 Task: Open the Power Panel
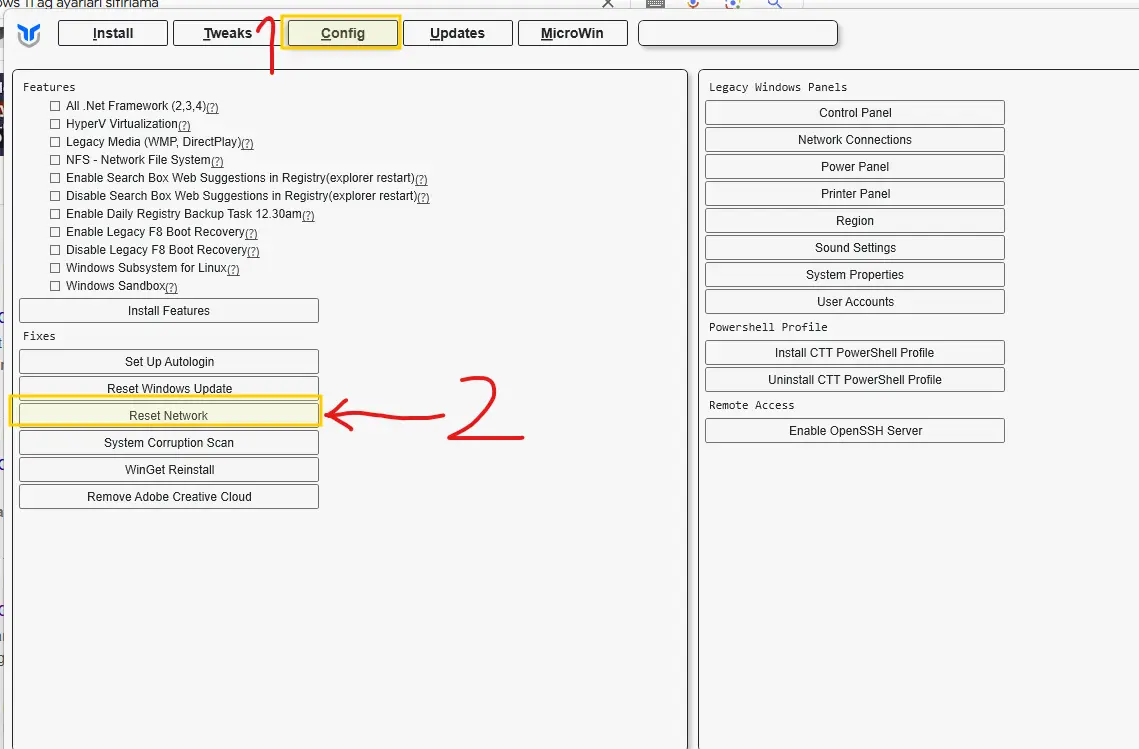pyautogui.click(x=855, y=166)
